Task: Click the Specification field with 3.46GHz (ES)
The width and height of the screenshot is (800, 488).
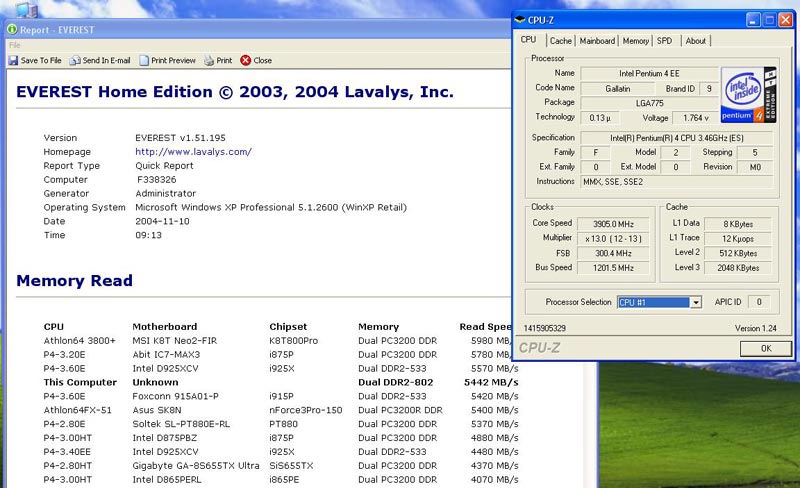Action: click(x=677, y=138)
